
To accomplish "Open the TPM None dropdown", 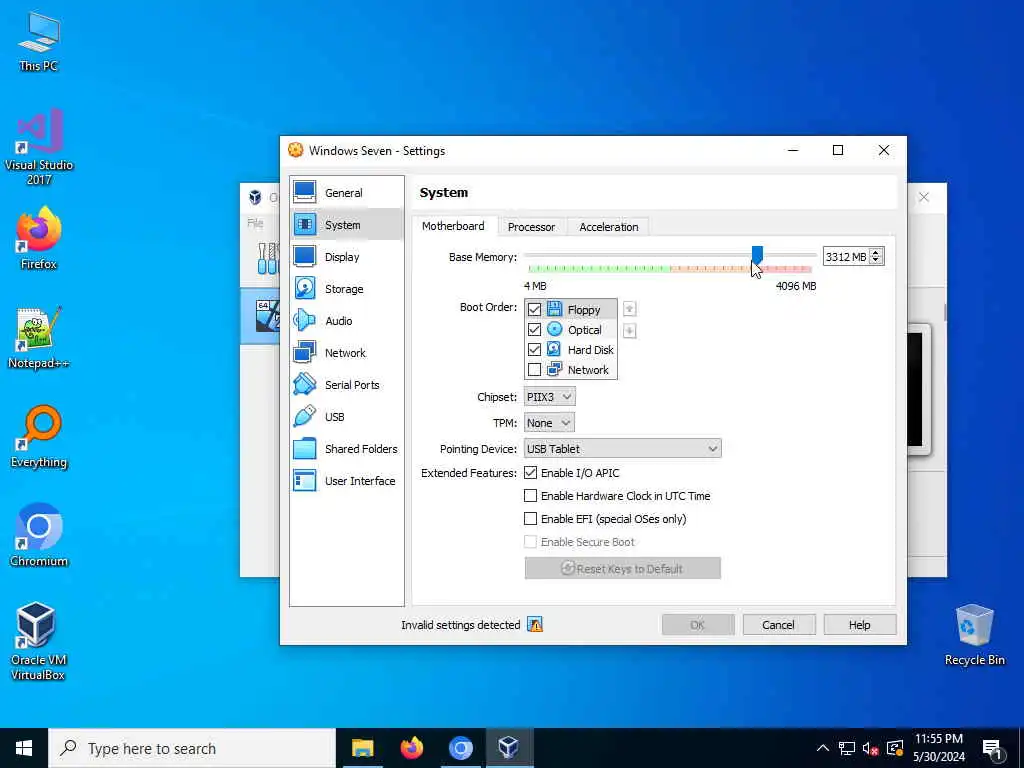I will pos(549,423).
